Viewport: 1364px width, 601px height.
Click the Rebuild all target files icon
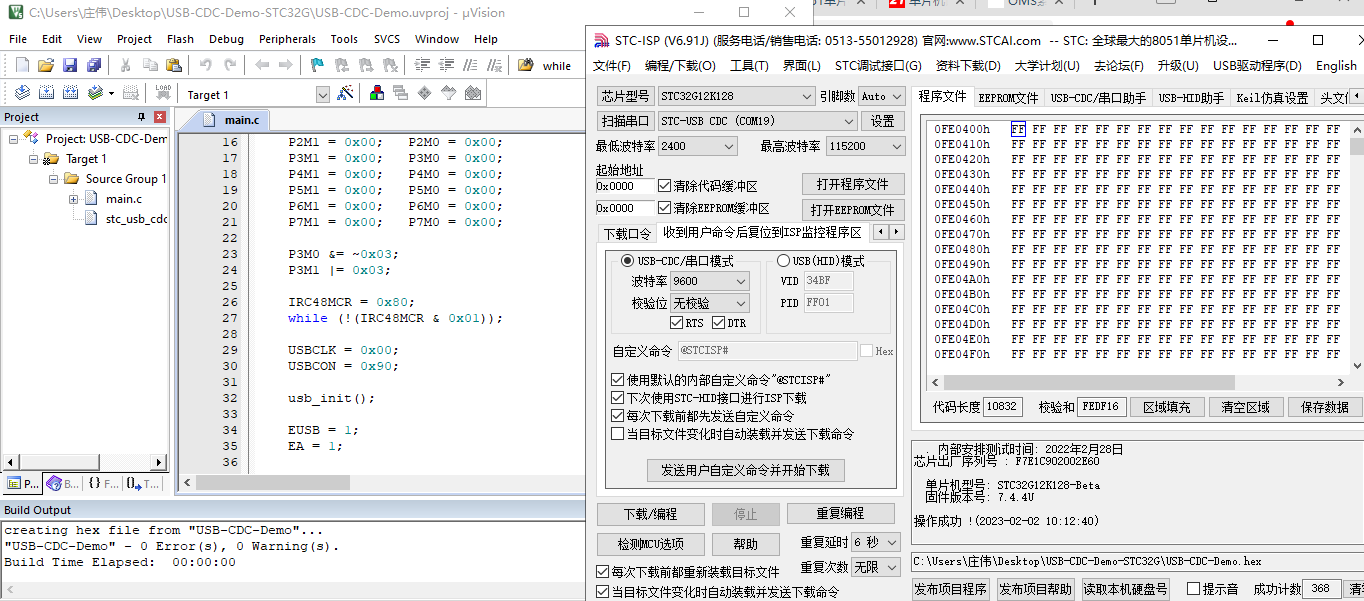pos(71,94)
